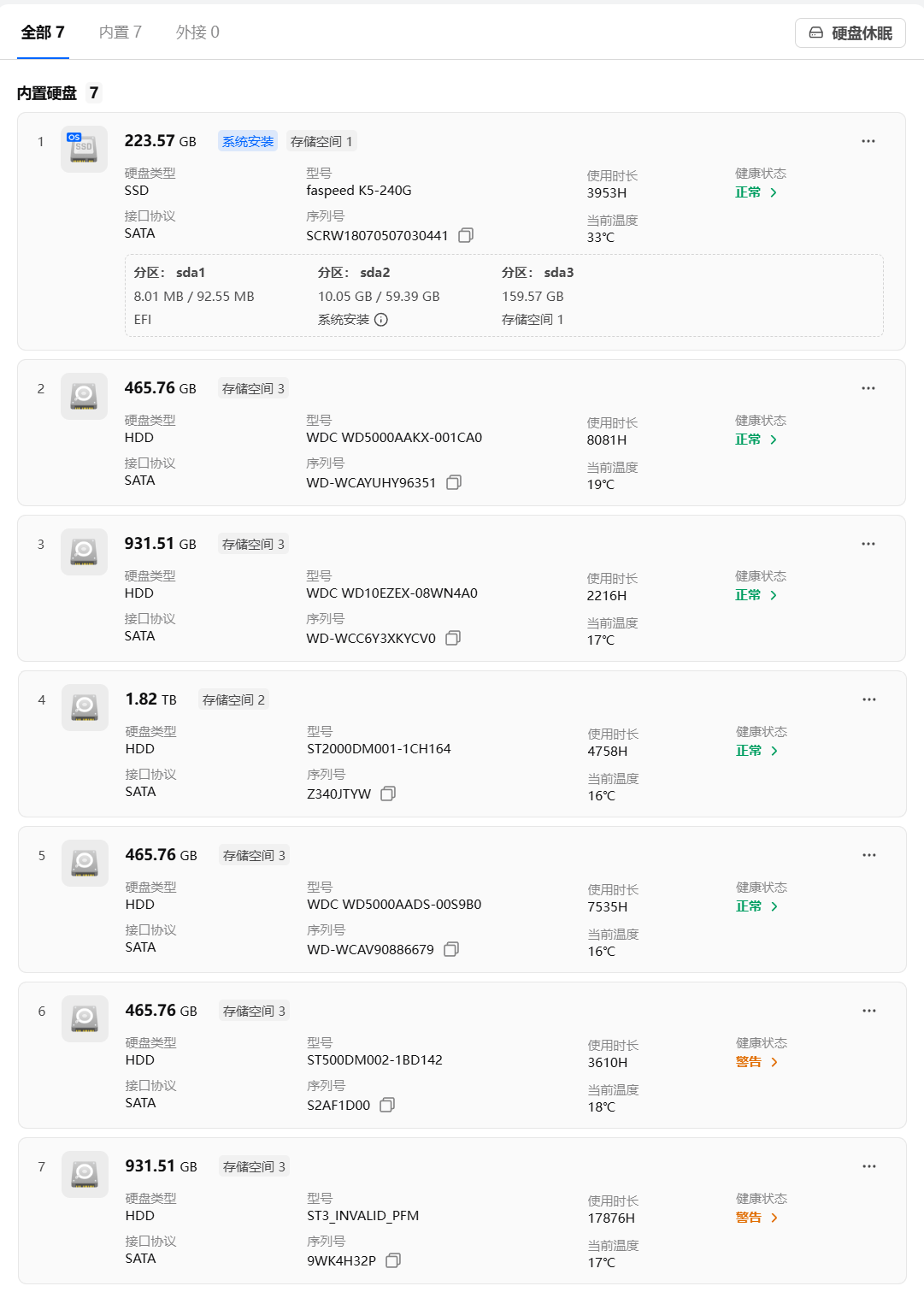Click 存储空间 2 tag on 1.82 TB disk
Image resolution: width=924 pixels, height=1292 pixels.
[x=233, y=699]
